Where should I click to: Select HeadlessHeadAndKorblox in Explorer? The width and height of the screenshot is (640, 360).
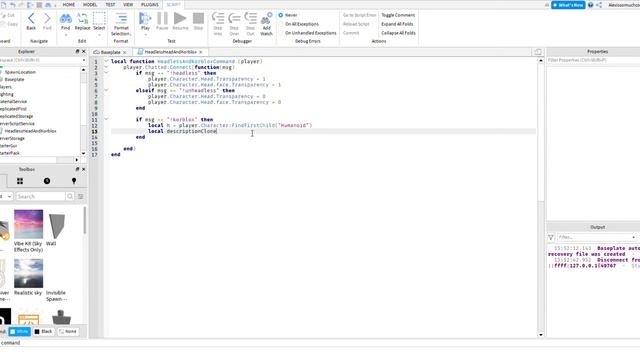30,131
